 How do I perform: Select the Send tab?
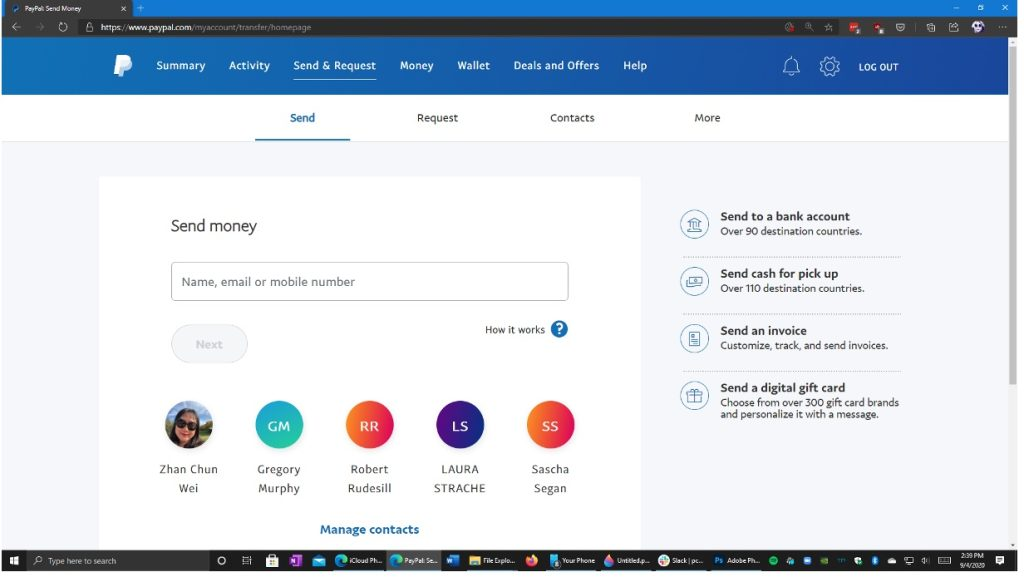tap(302, 118)
